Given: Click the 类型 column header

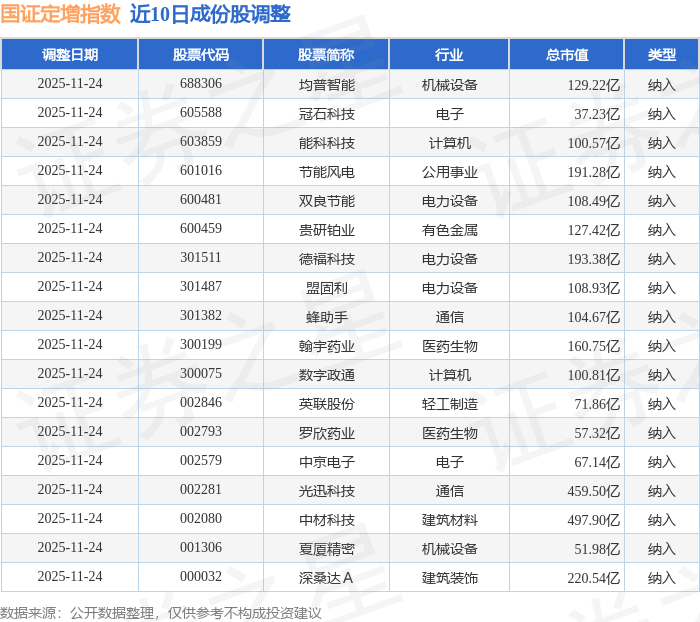Looking at the screenshot, I should coord(662,54).
